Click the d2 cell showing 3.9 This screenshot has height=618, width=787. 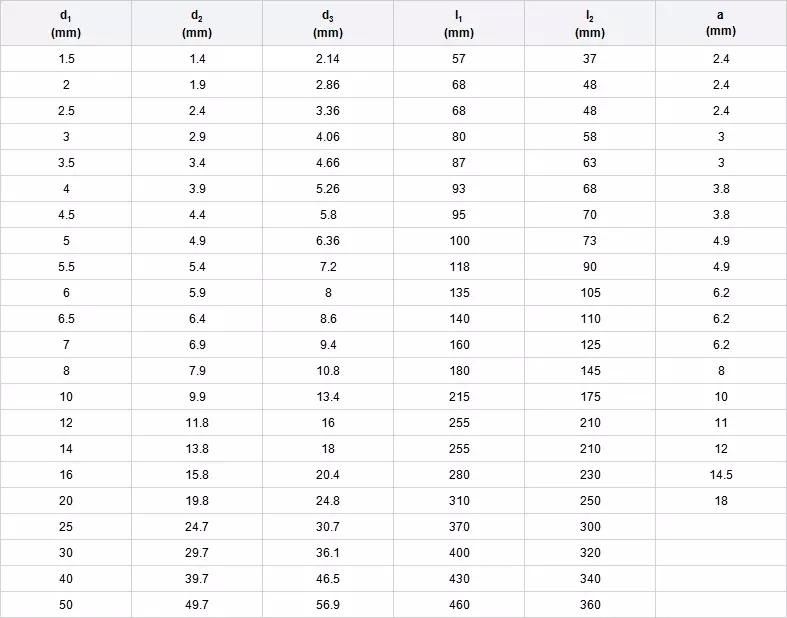pos(197,189)
